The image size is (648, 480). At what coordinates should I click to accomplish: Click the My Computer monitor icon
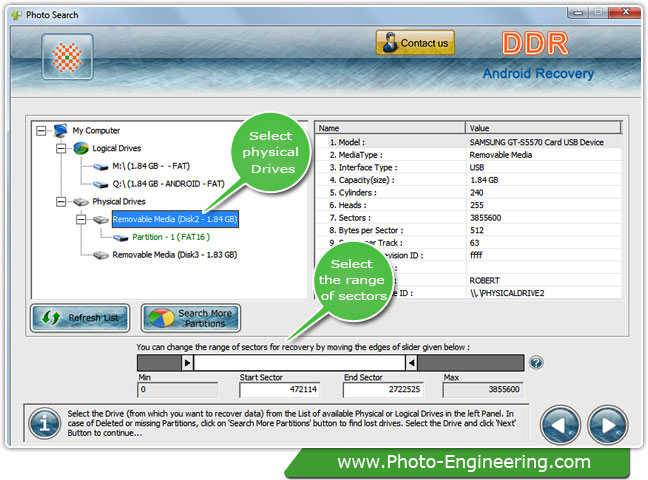pos(60,130)
